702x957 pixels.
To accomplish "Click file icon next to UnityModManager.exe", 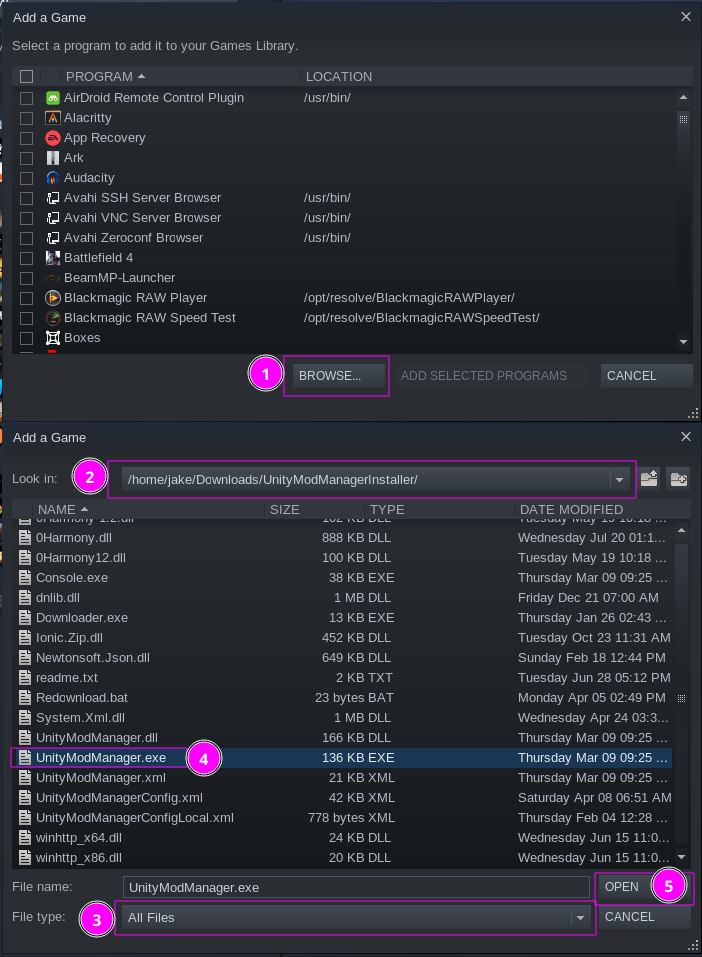I will tap(25, 757).
